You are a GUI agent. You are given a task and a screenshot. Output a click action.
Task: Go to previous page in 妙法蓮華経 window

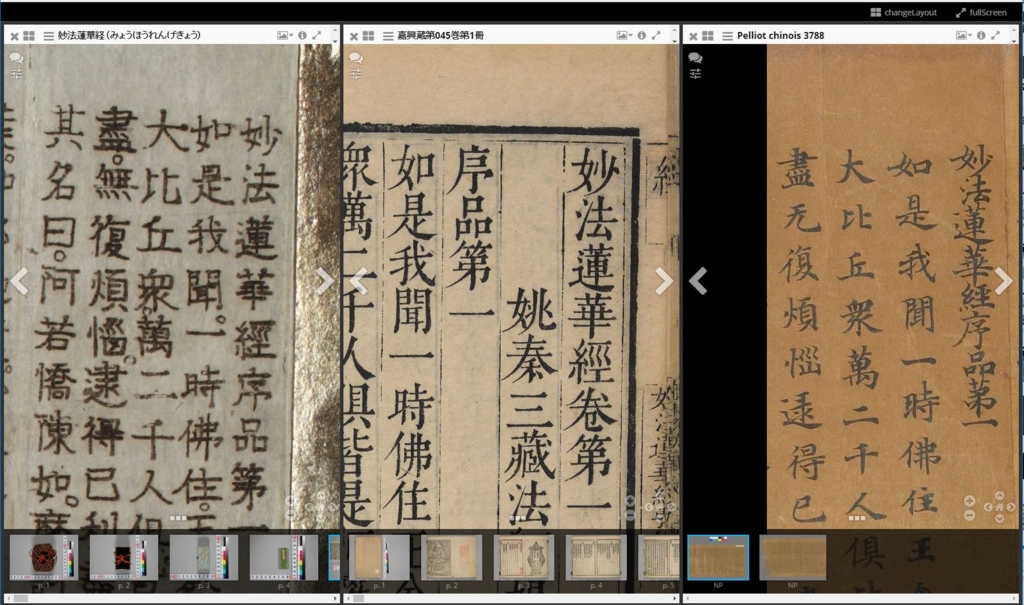point(20,281)
